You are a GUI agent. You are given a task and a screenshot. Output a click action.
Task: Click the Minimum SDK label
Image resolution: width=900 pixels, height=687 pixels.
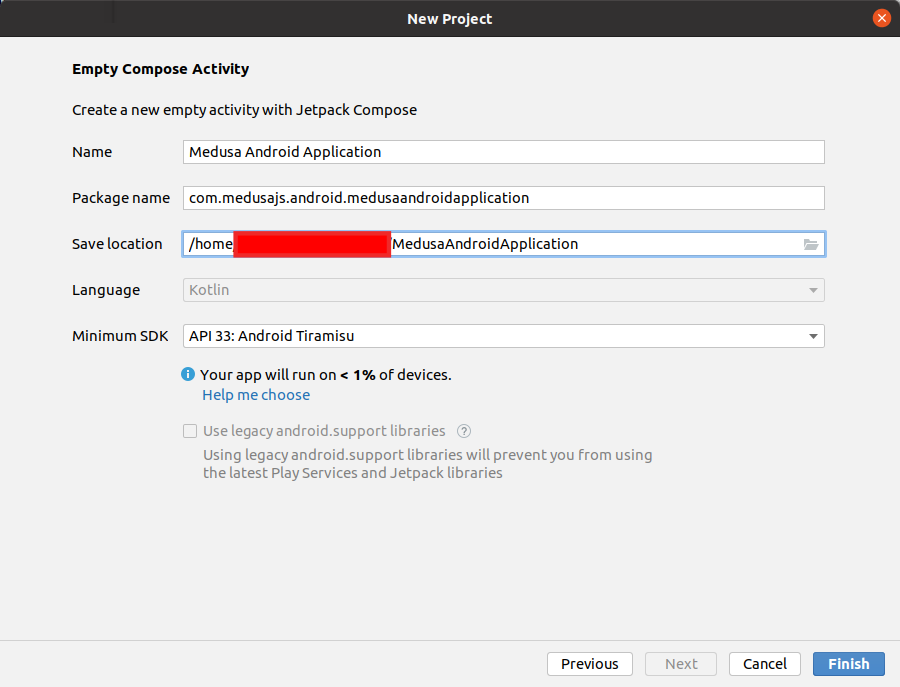(120, 336)
